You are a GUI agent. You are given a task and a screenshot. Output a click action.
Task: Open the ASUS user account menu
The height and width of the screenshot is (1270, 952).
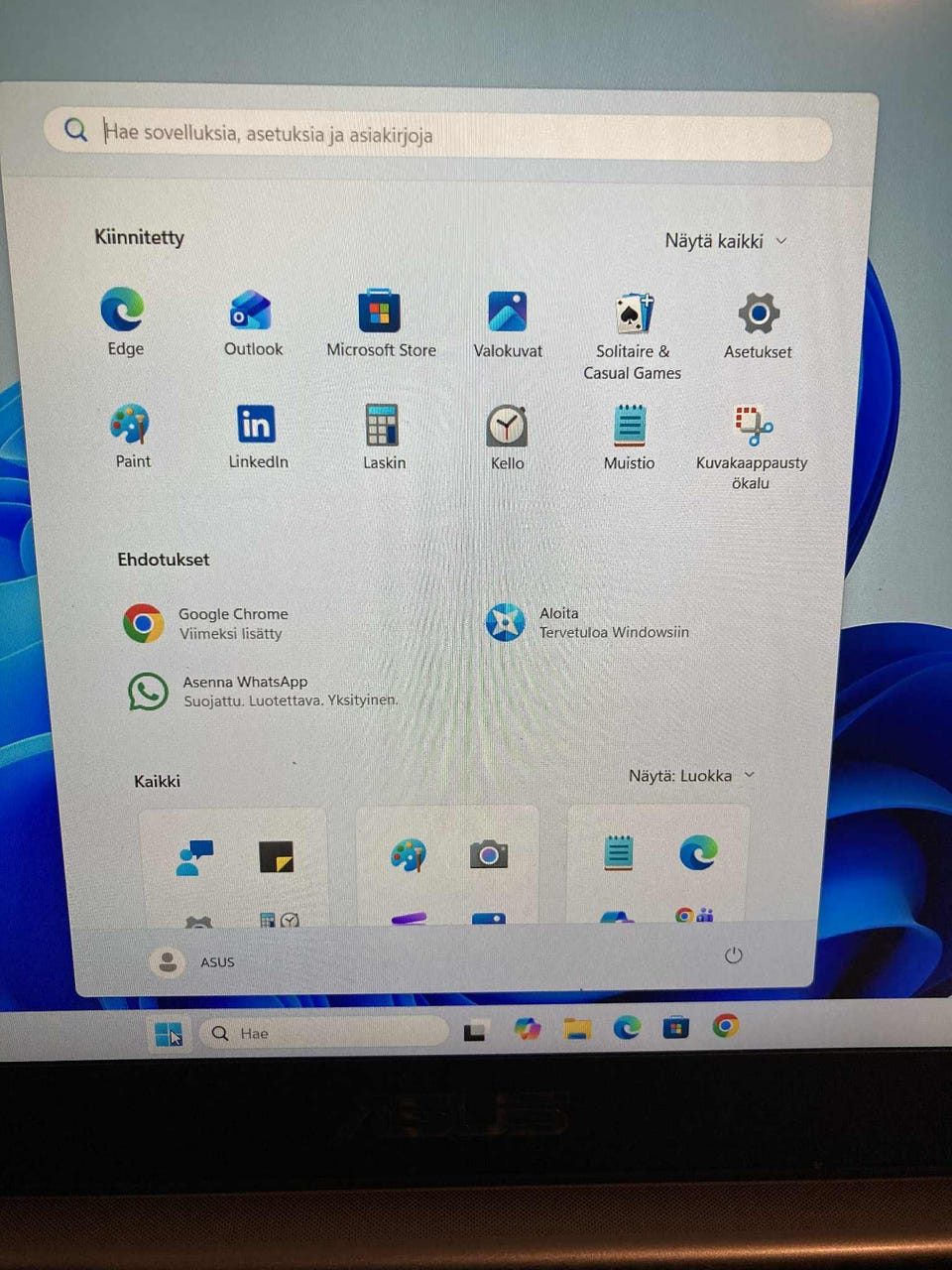(x=192, y=961)
